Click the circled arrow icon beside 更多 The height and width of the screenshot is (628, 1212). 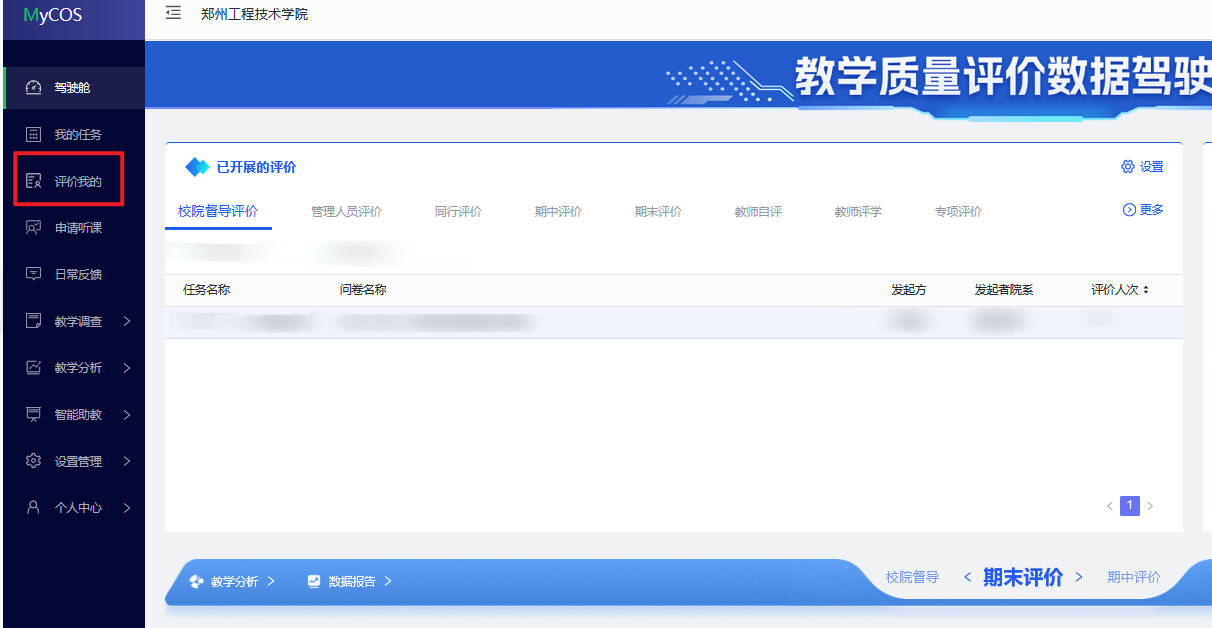point(1129,210)
